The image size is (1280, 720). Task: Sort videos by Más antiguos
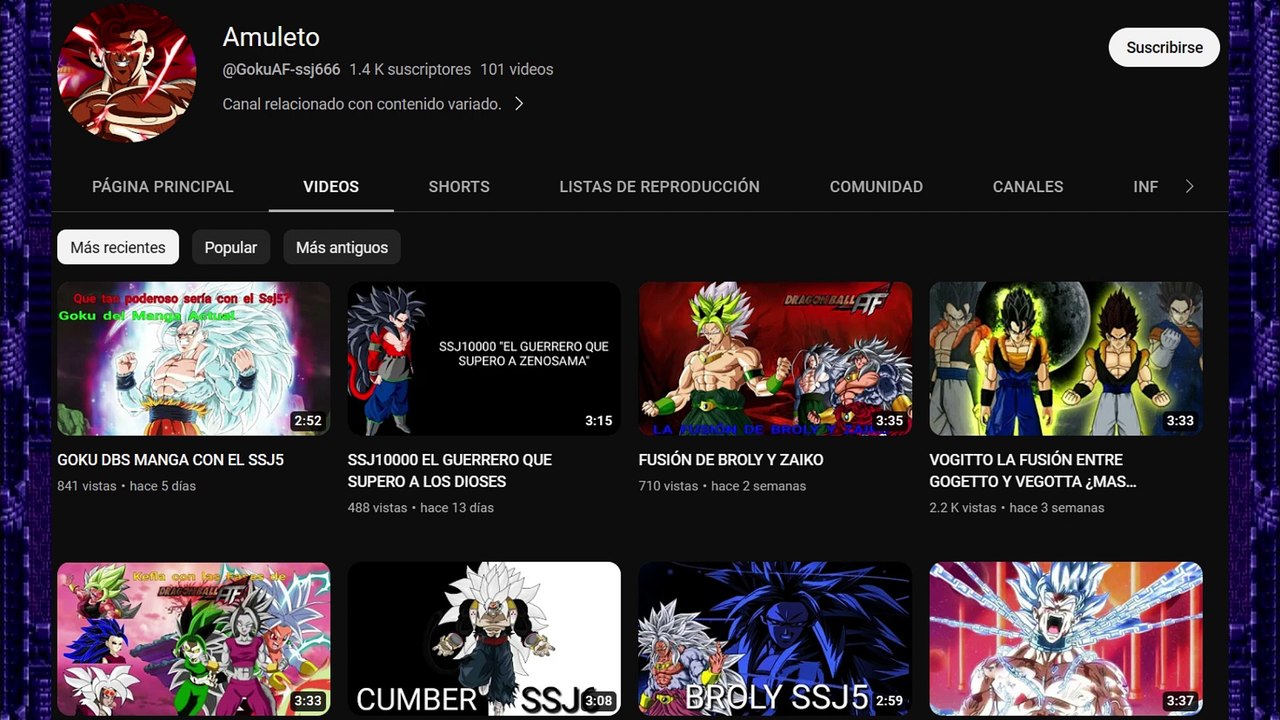click(342, 247)
